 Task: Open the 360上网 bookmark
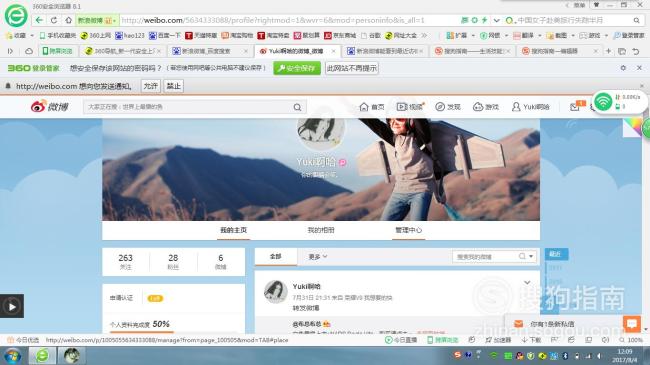96,36
